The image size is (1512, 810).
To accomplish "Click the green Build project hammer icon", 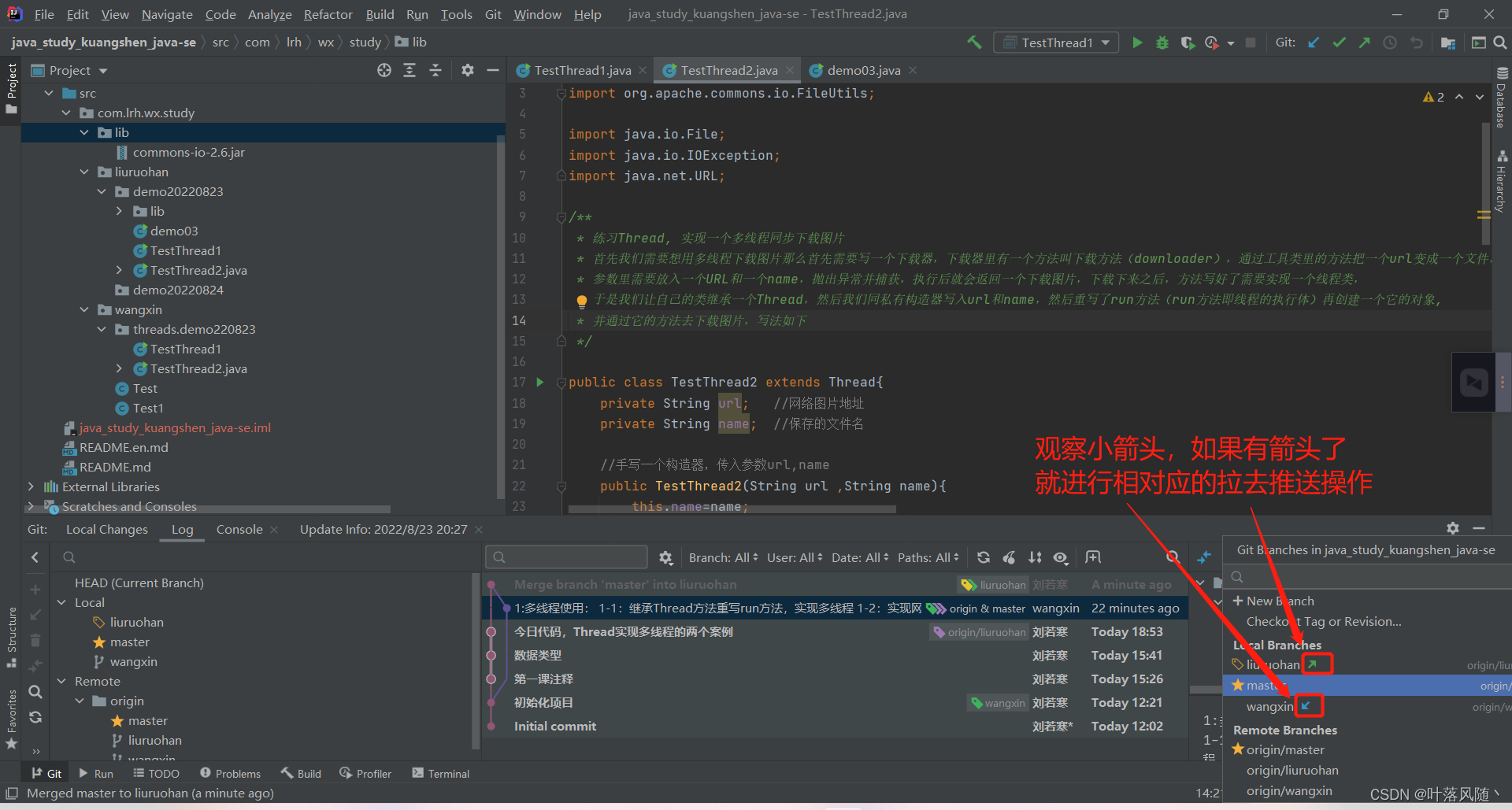I will pyautogui.click(x=974, y=43).
